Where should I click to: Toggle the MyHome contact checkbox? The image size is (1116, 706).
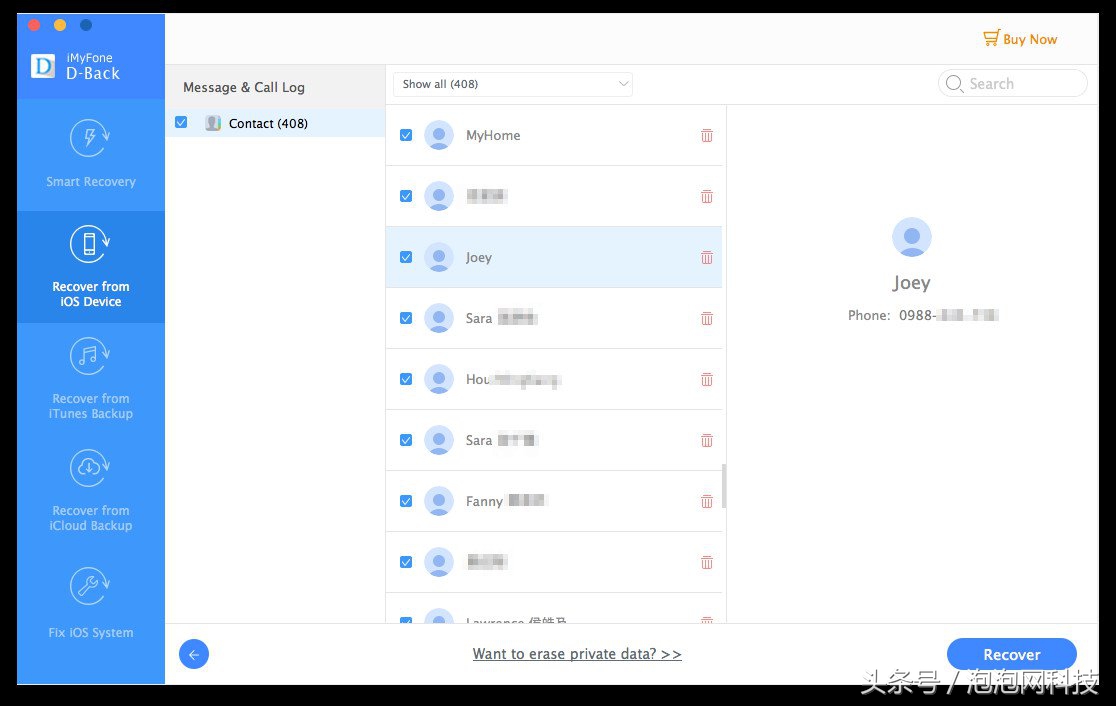pos(406,135)
